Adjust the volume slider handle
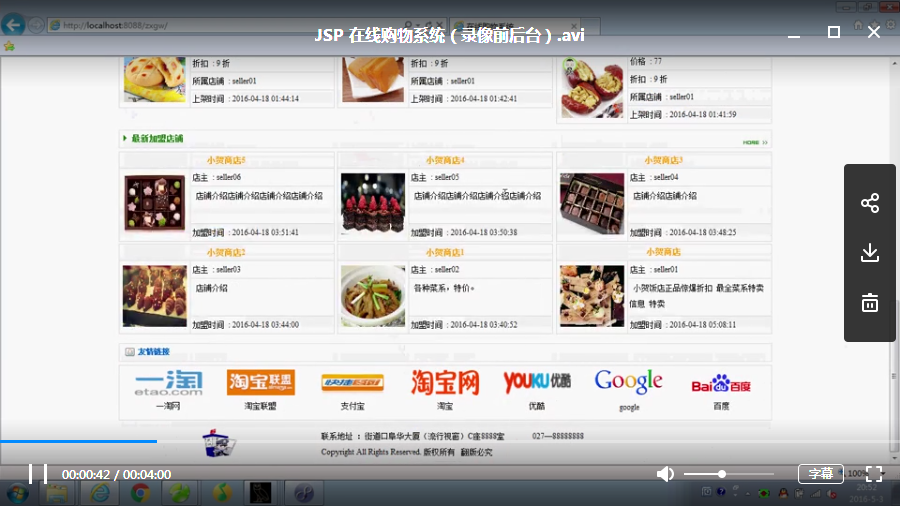 click(721, 474)
